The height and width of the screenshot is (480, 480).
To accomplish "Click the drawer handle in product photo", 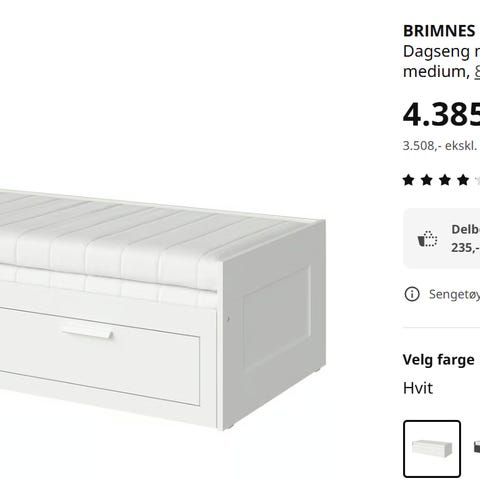I will pos(87,333).
